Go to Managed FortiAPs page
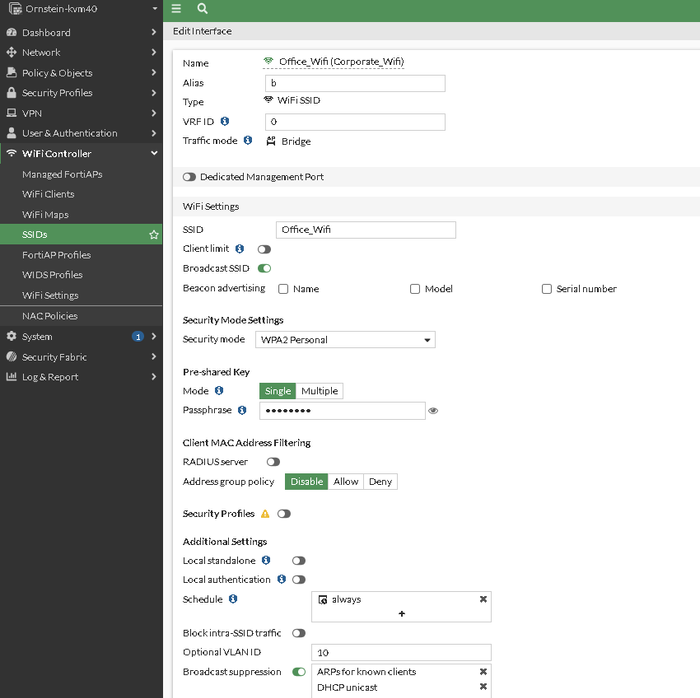This screenshot has width=700, height=698. (62, 174)
